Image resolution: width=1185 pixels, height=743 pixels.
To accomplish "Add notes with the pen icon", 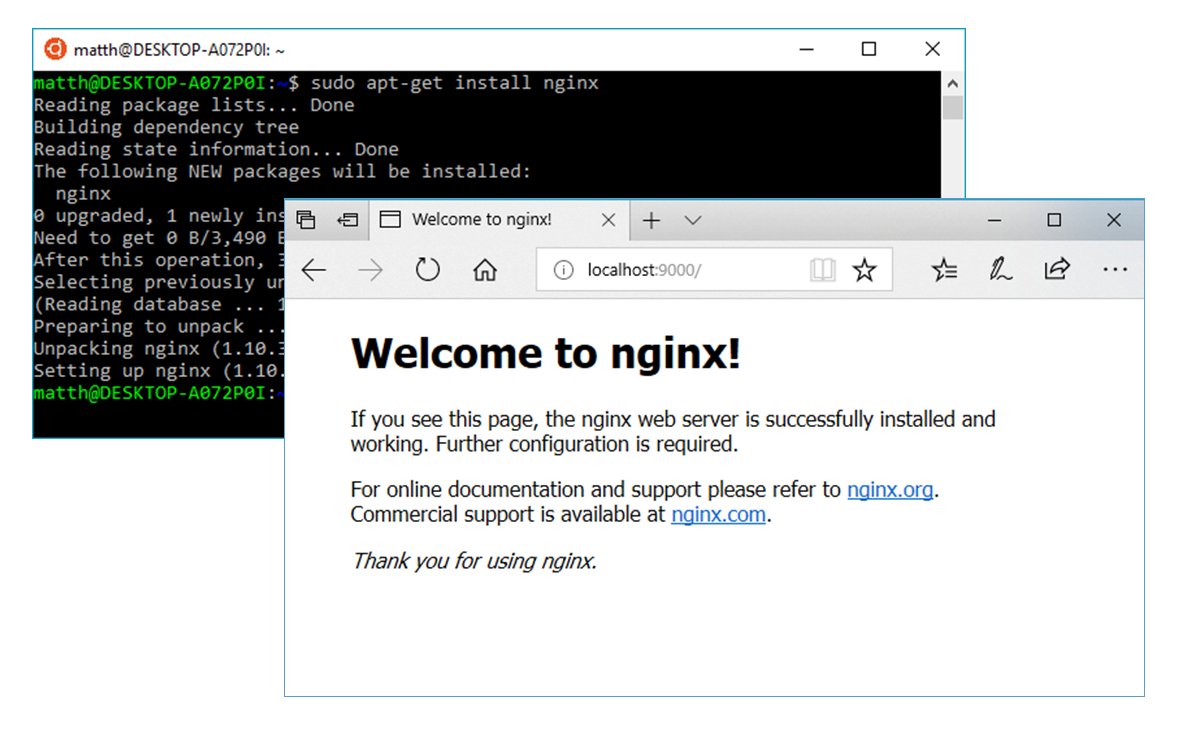I will tap(1001, 269).
